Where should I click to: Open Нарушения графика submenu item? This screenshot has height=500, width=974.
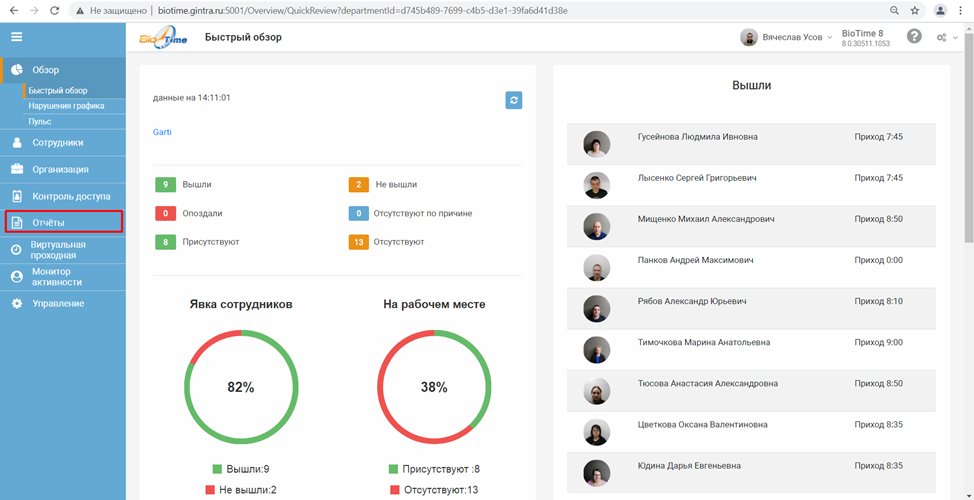coord(66,106)
